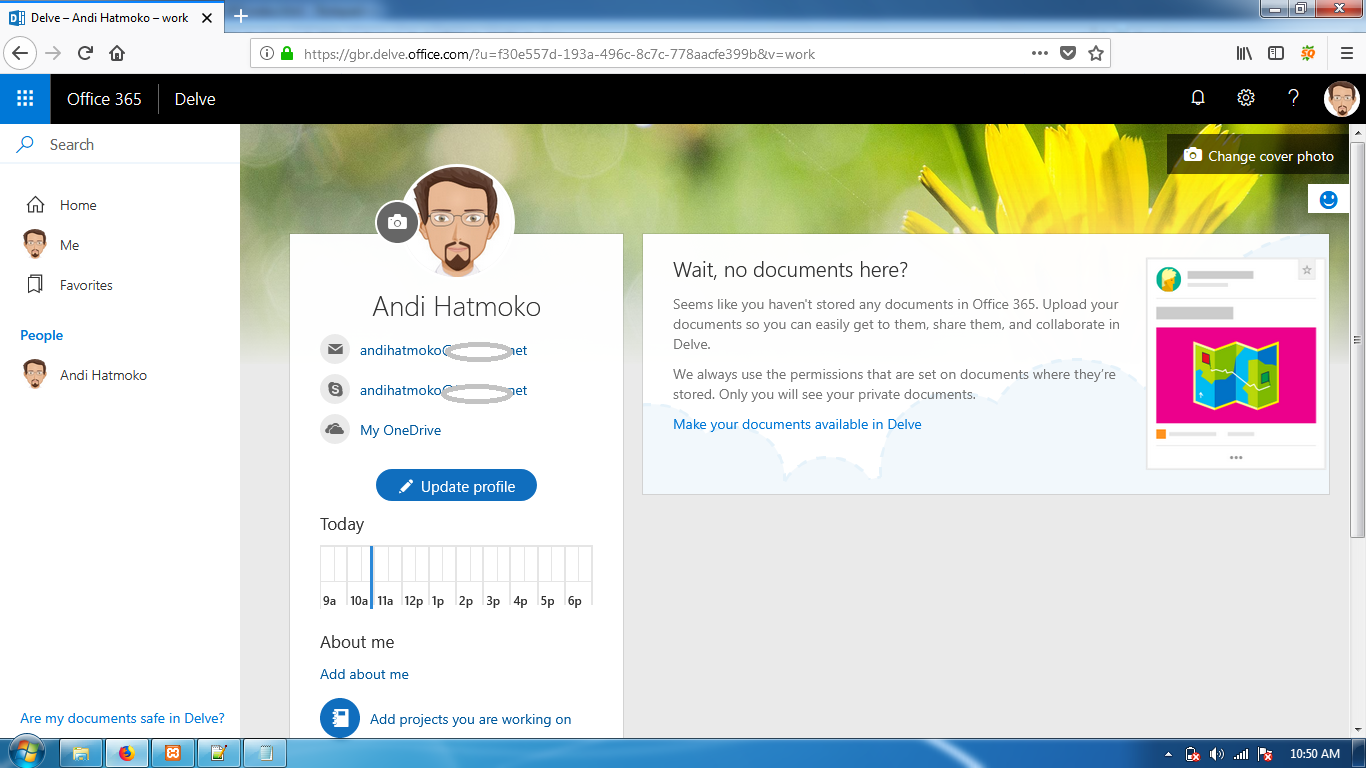Open the Firefox hamburger menu
Screen dimensions: 1366x768
coord(1345,53)
